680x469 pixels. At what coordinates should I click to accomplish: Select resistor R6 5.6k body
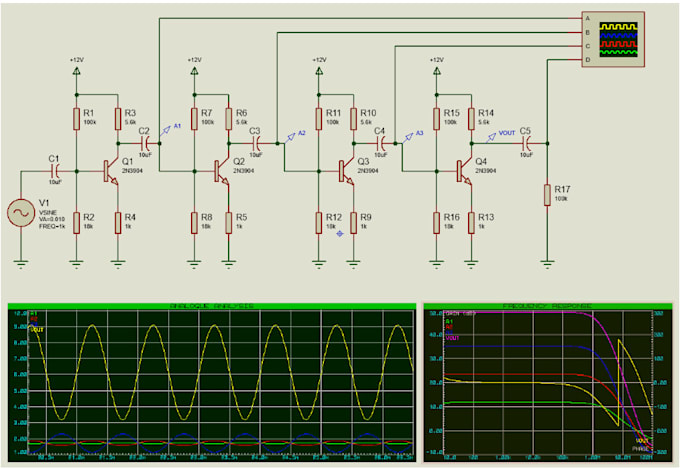[229, 119]
